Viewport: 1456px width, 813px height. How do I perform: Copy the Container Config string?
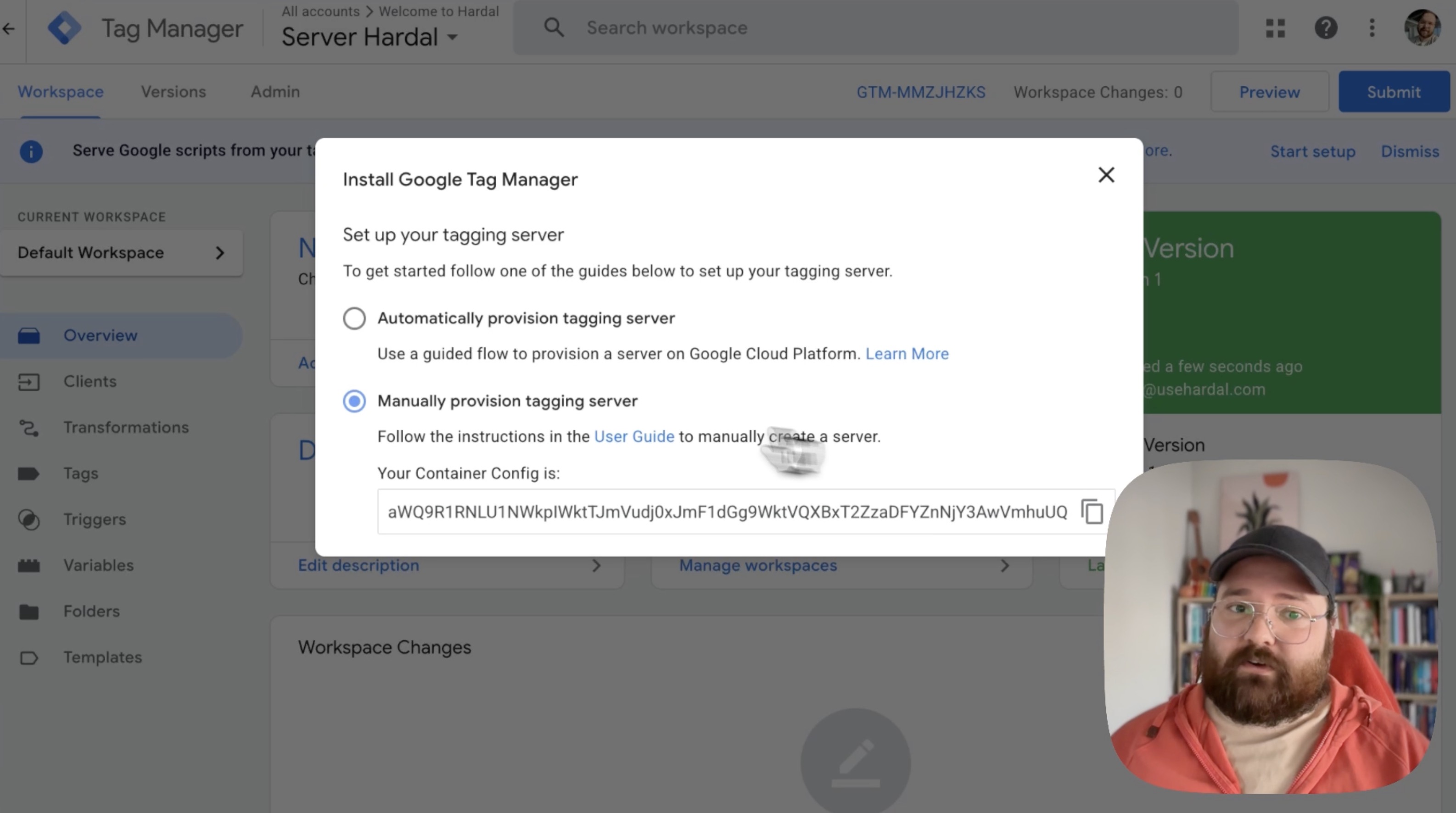pyautogui.click(x=1092, y=512)
